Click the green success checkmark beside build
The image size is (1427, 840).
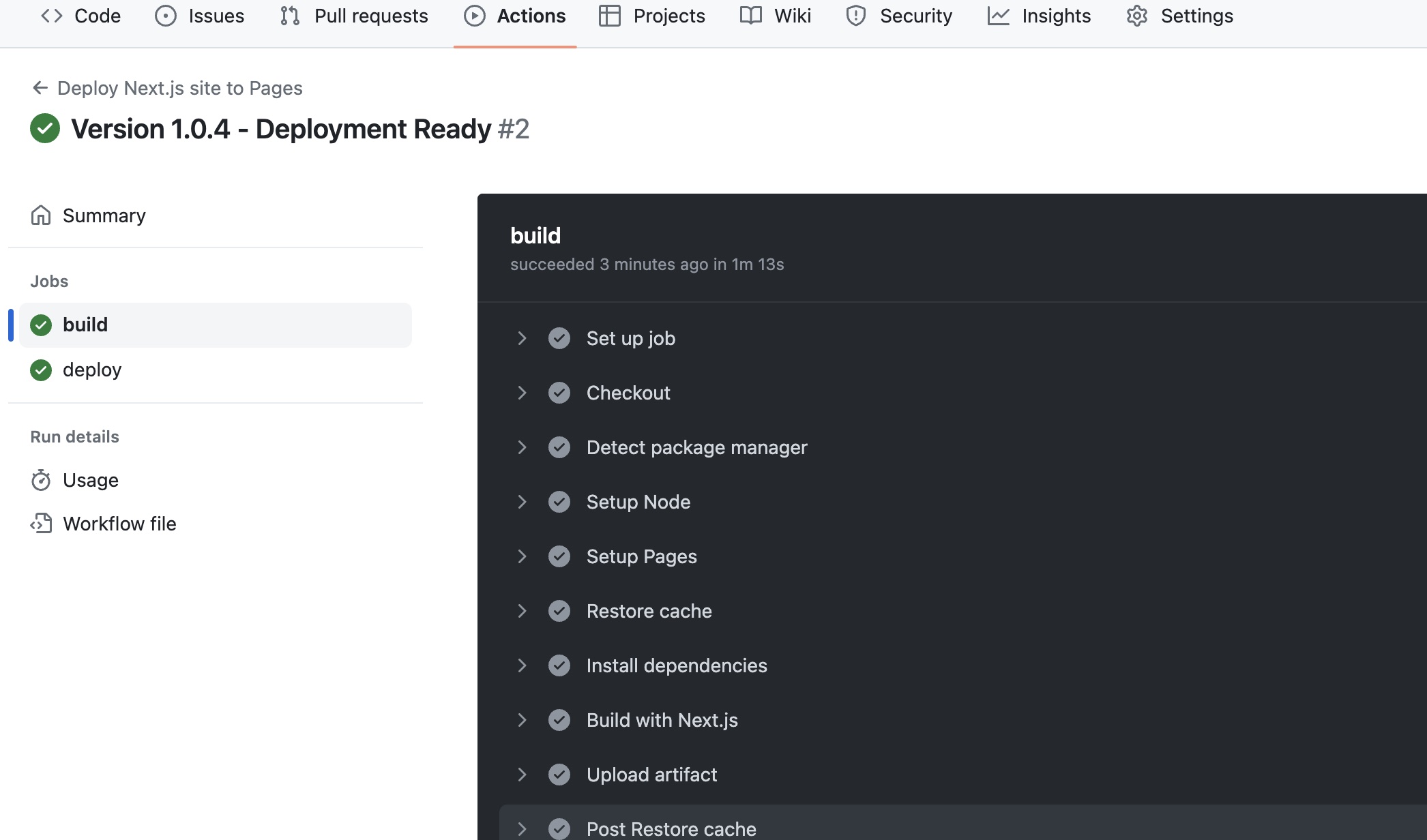[41, 325]
